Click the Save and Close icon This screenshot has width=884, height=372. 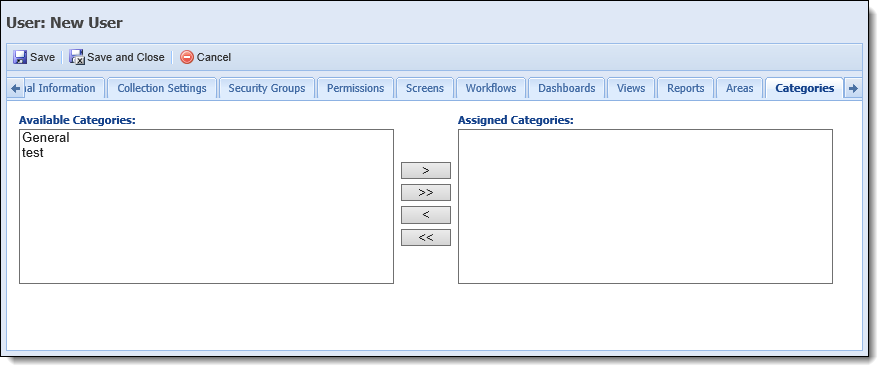click(x=77, y=57)
